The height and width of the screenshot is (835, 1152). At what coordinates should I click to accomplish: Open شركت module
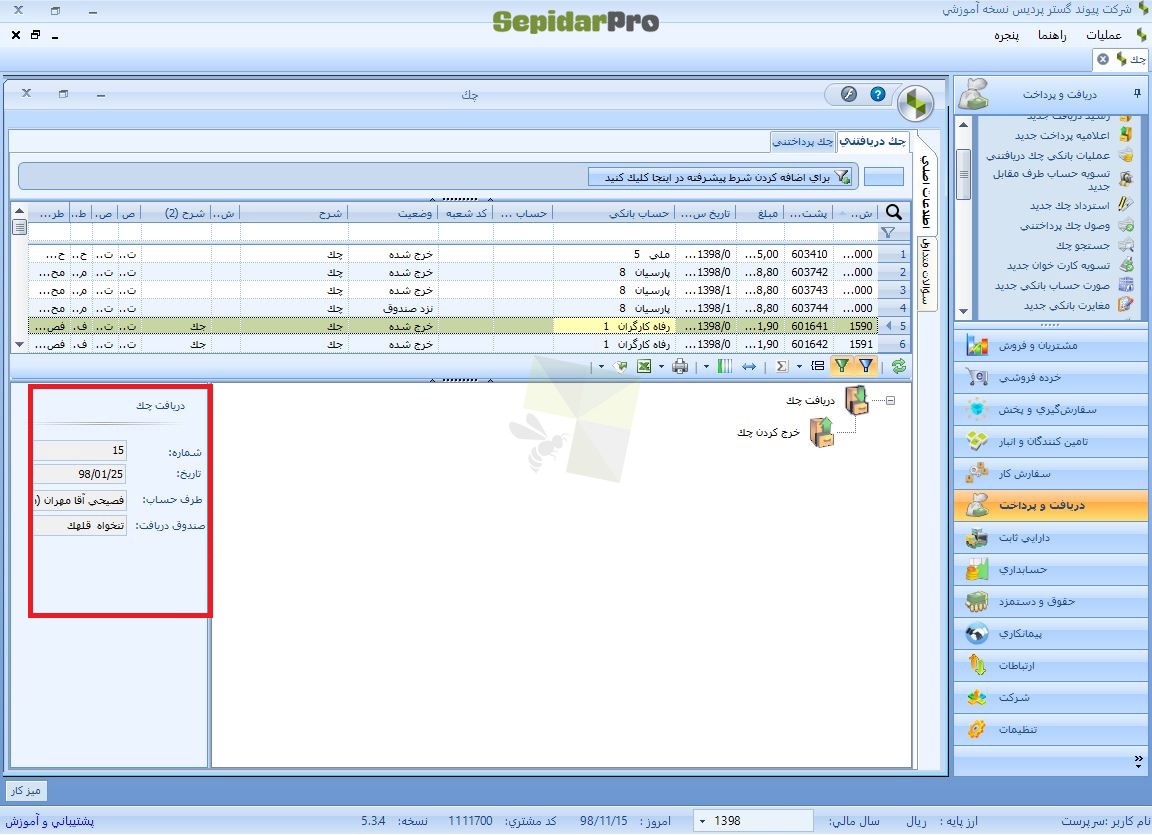(x=1051, y=698)
